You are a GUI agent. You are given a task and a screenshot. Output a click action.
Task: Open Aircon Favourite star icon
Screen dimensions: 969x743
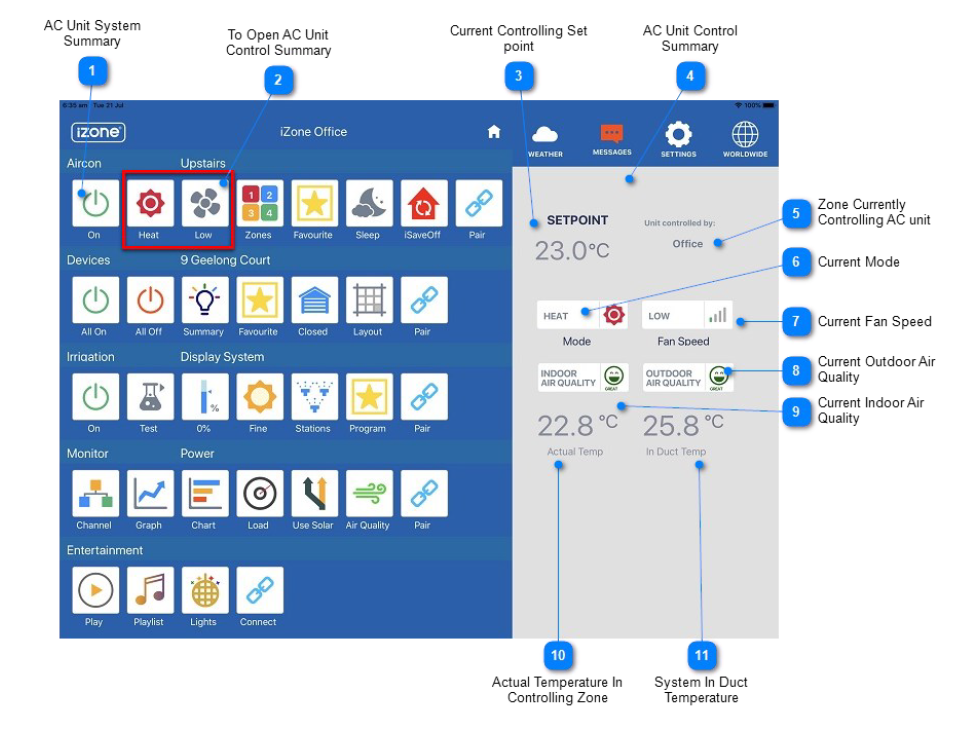(x=315, y=203)
